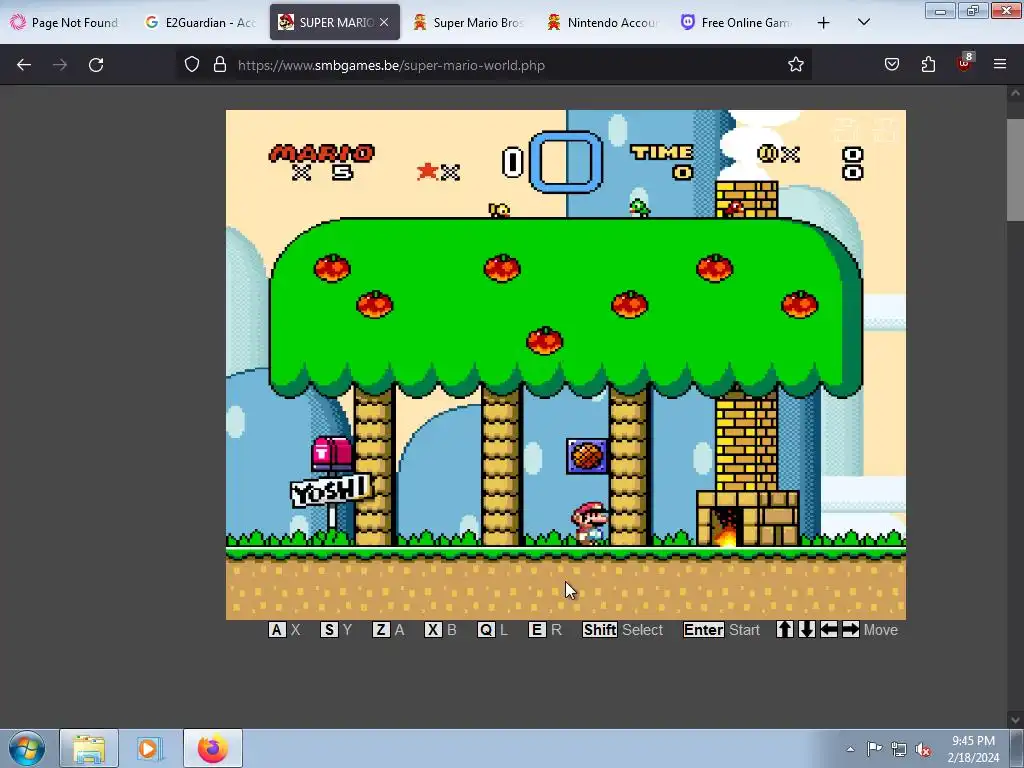Switch to the Free Online Games tab
The width and height of the screenshot is (1024, 768).
tap(736, 22)
